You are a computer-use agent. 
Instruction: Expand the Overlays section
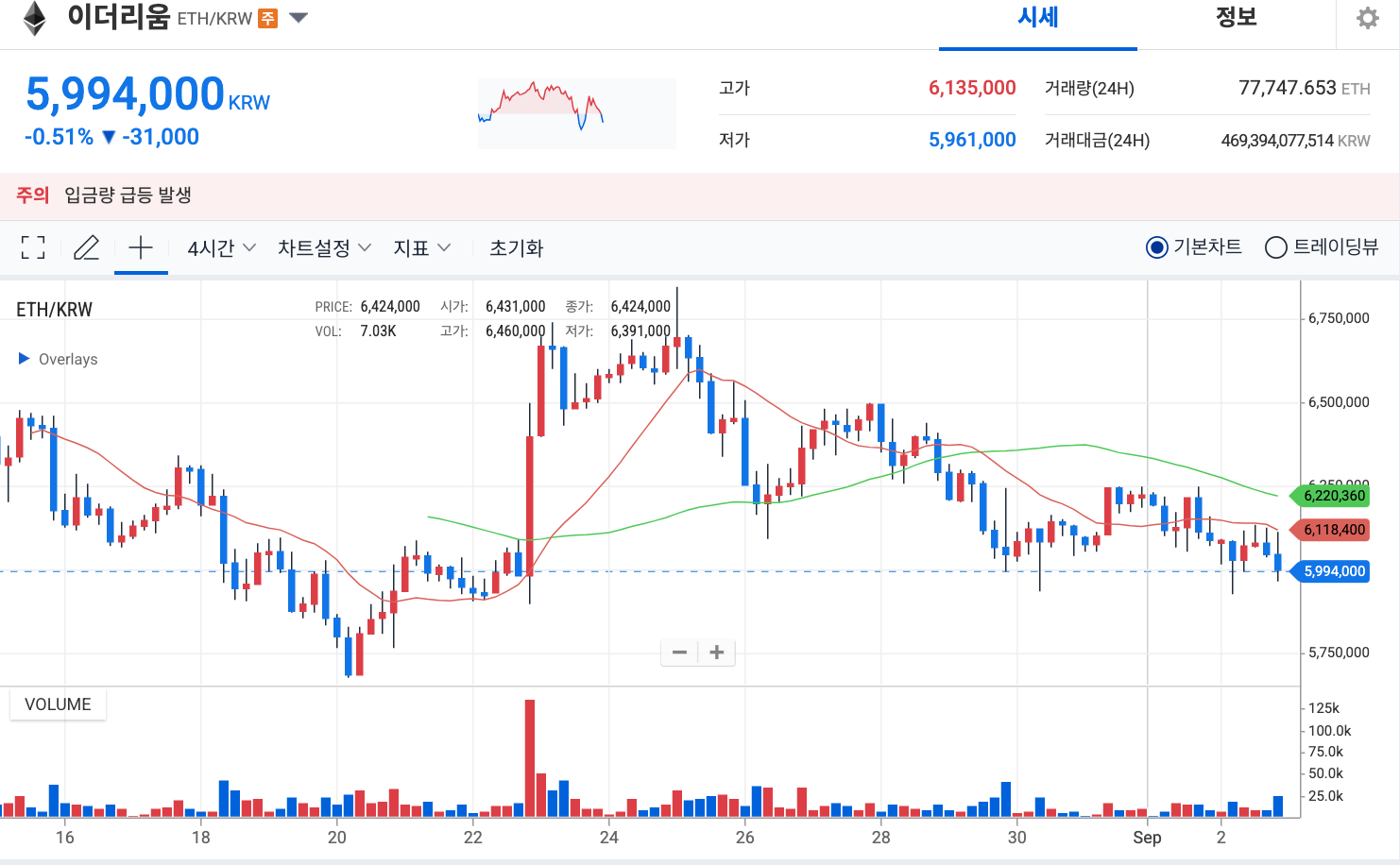(57, 359)
